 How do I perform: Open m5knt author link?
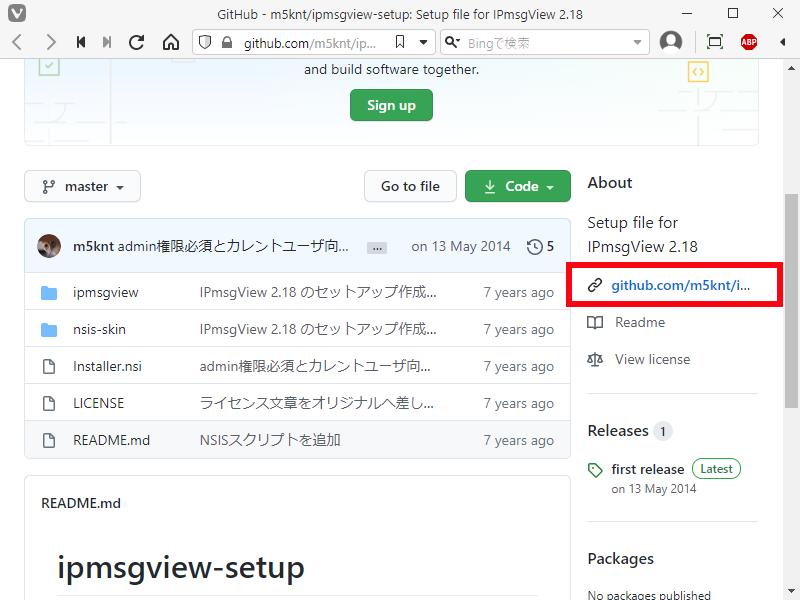[93, 246]
